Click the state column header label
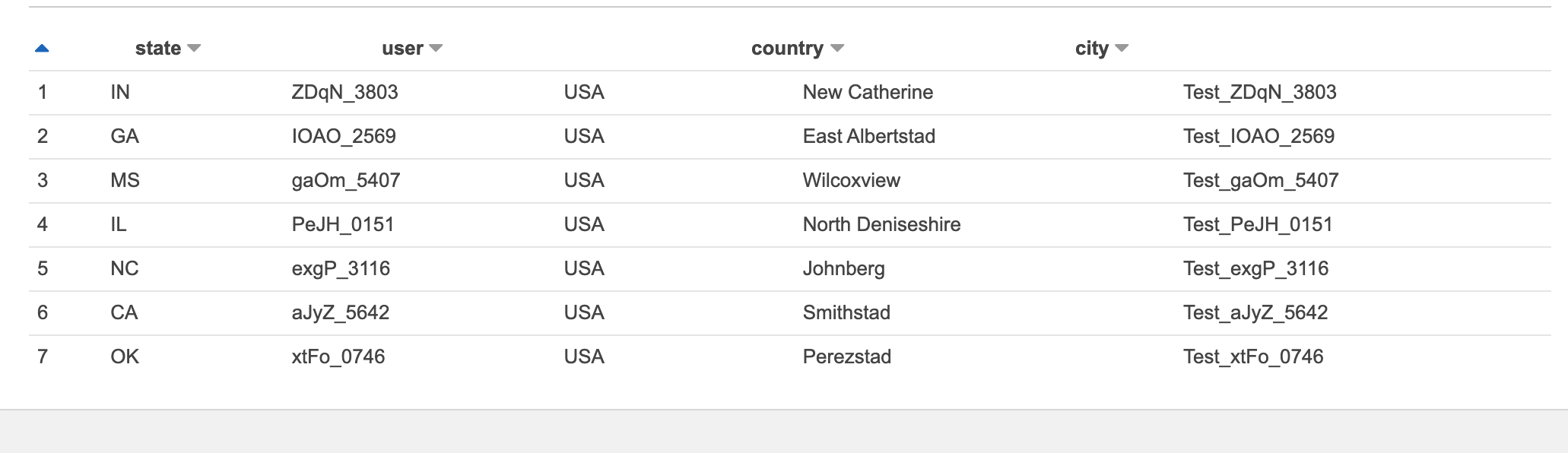The height and width of the screenshot is (453, 1568). pos(158,49)
